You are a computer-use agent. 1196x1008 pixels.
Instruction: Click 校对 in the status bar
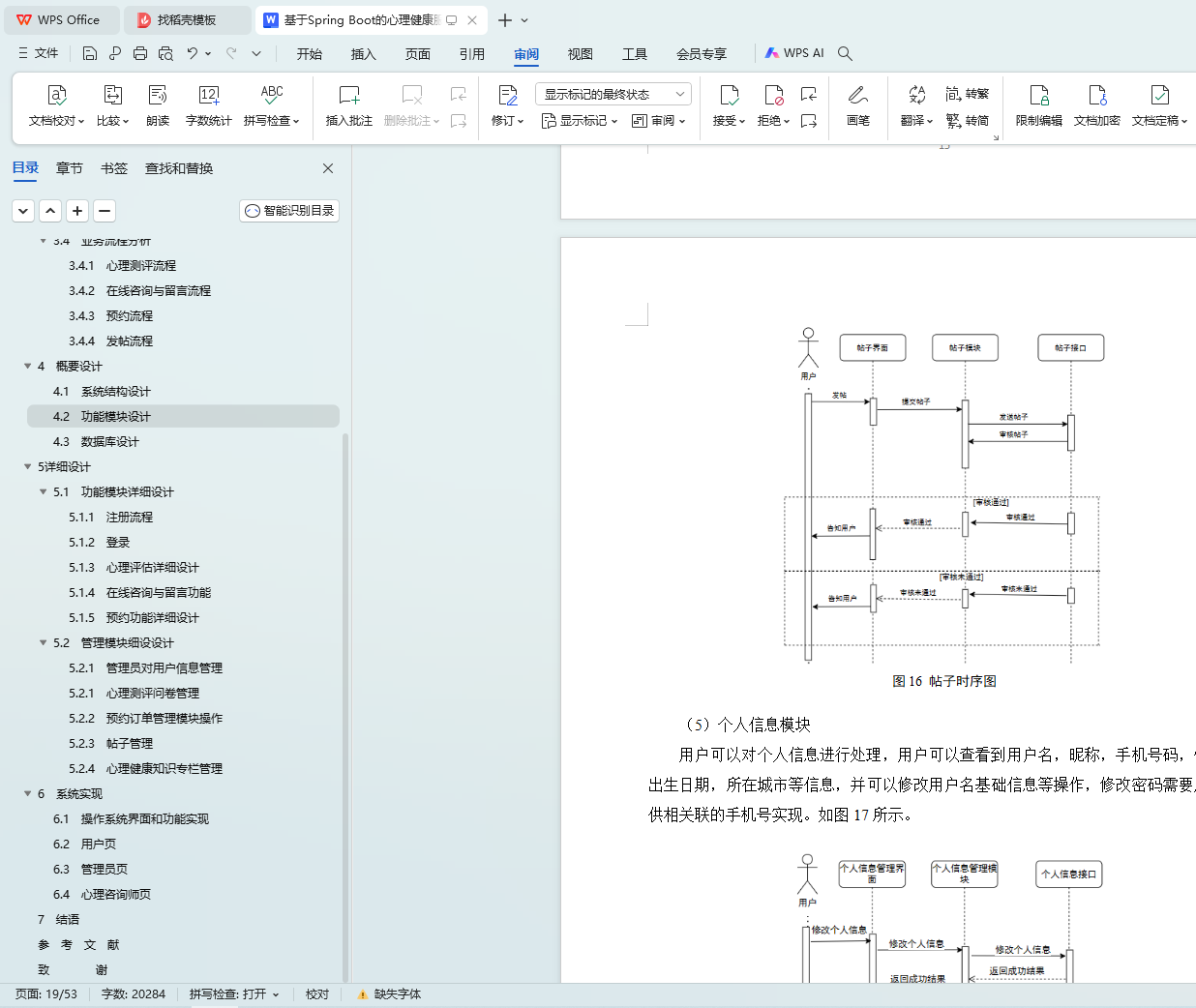tap(317, 994)
